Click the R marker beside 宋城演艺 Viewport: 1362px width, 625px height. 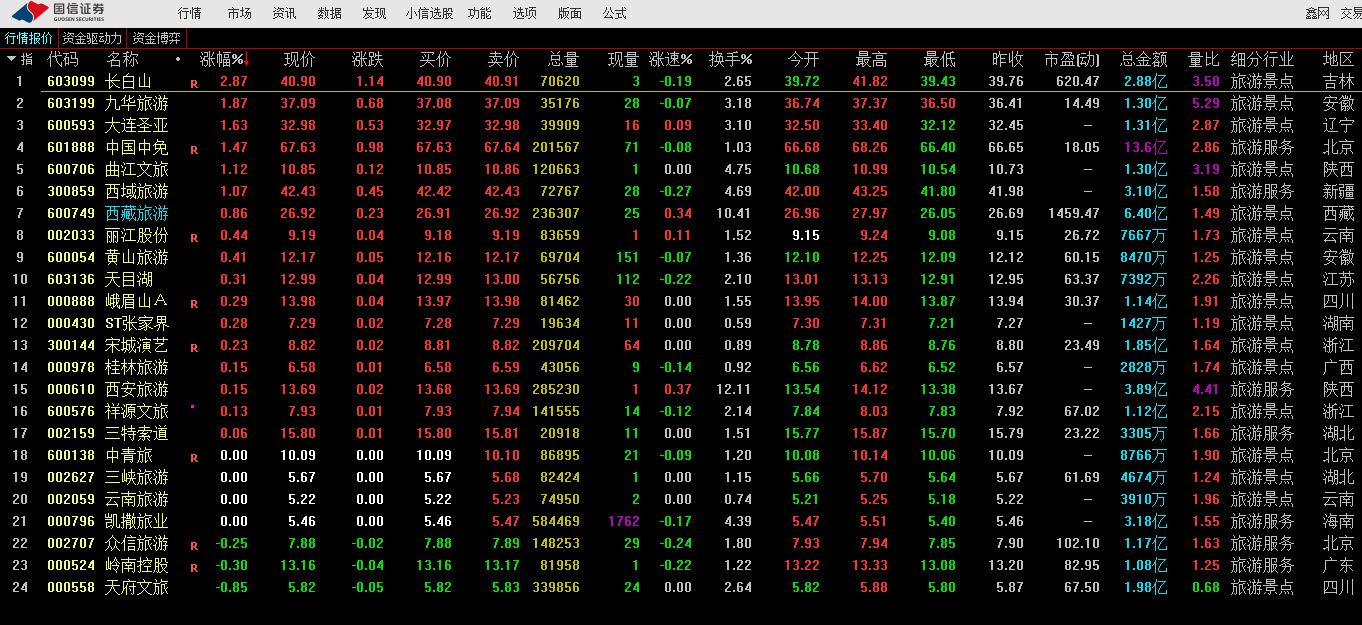point(194,347)
